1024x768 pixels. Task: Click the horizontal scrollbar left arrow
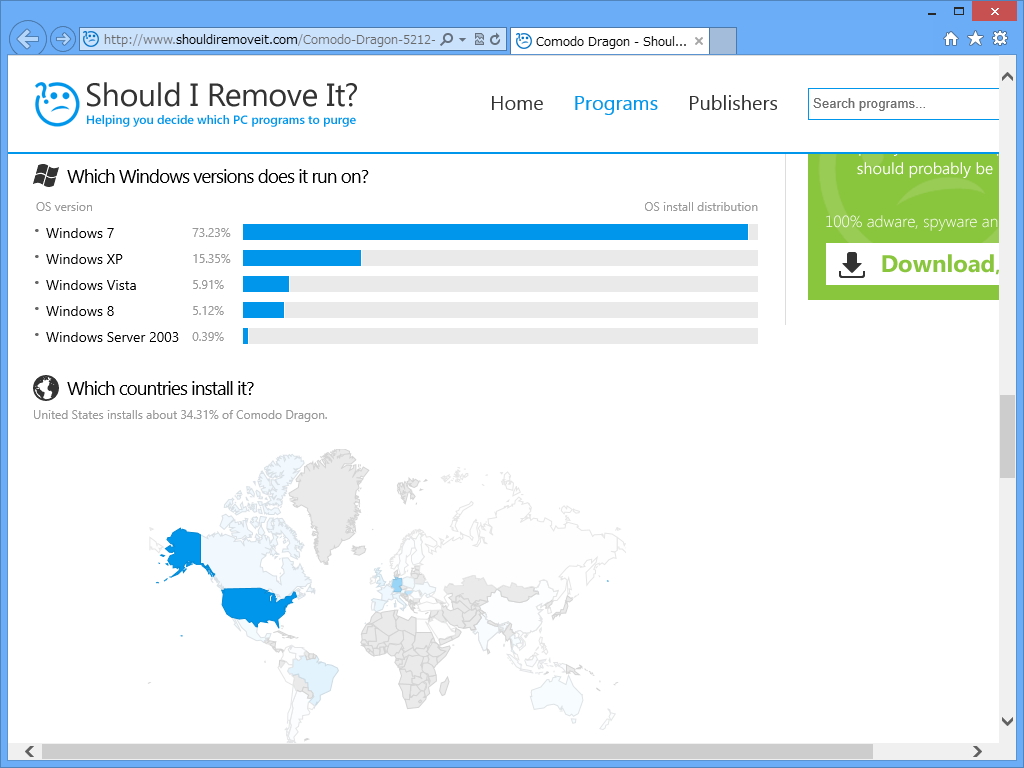pos(29,751)
